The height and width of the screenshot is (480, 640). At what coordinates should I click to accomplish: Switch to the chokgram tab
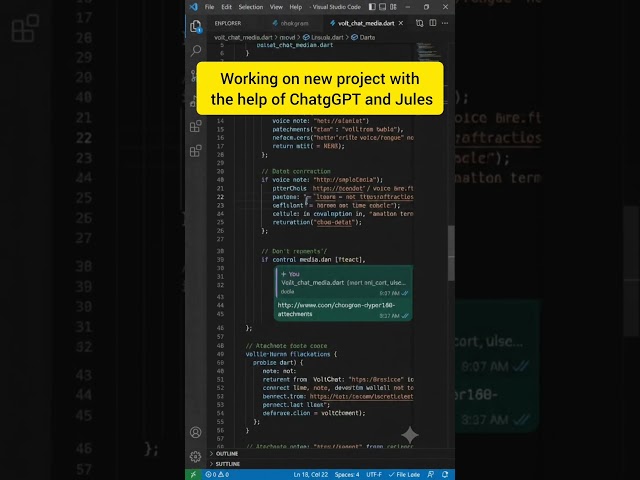291,23
